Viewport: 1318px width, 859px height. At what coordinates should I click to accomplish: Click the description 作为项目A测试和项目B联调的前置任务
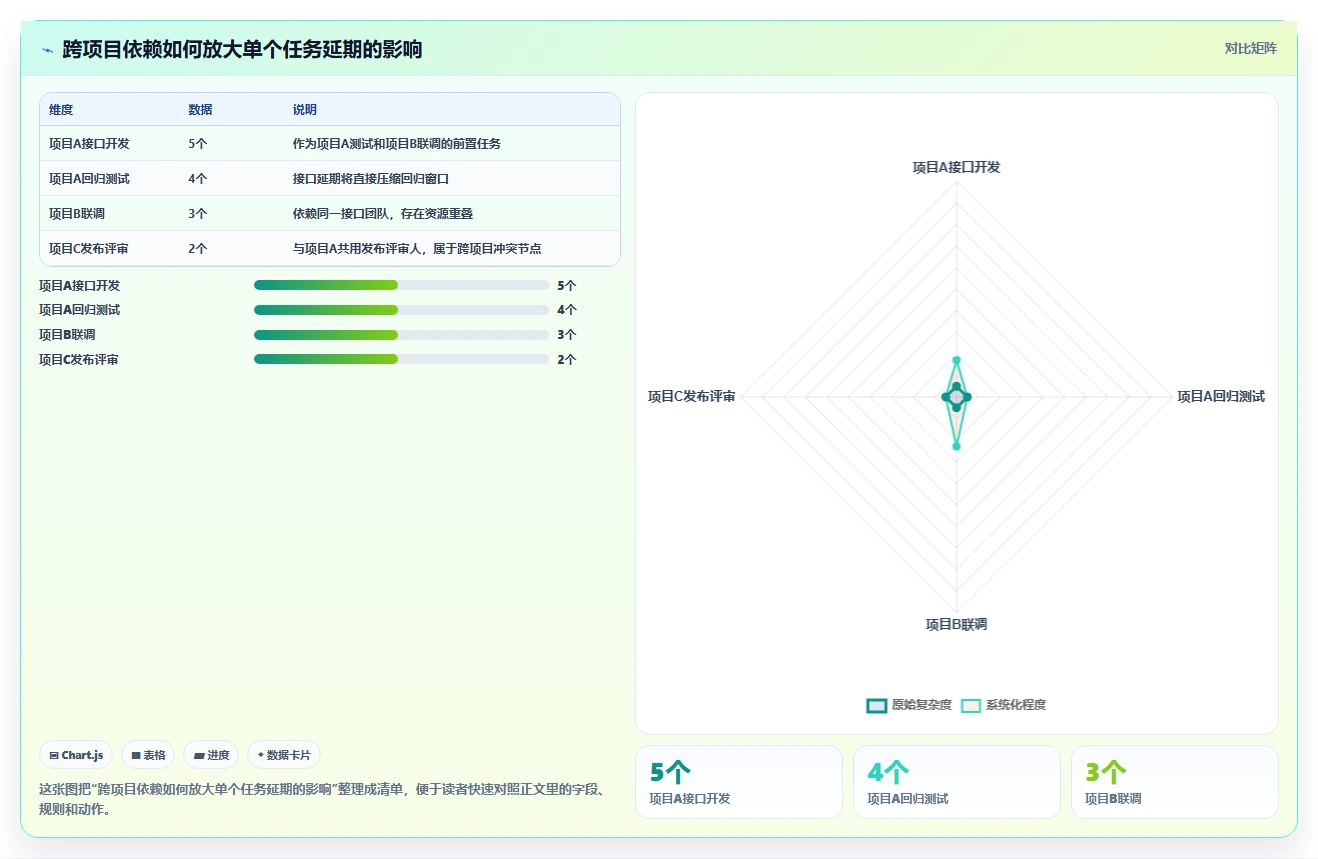pos(397,144)
